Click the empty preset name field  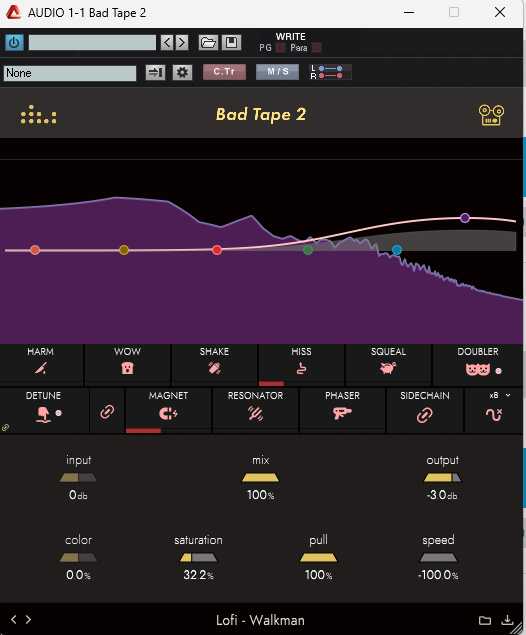tap(92, 43)
